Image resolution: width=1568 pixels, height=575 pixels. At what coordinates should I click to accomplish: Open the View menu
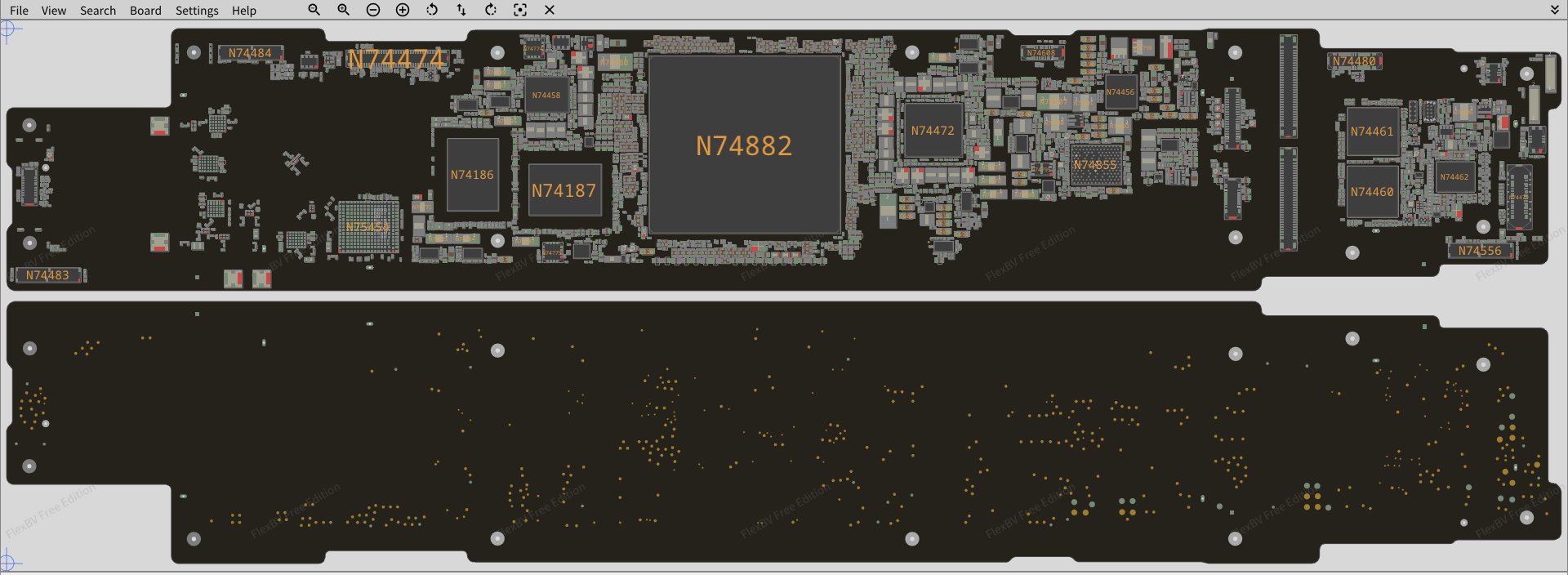click(54, 11)
